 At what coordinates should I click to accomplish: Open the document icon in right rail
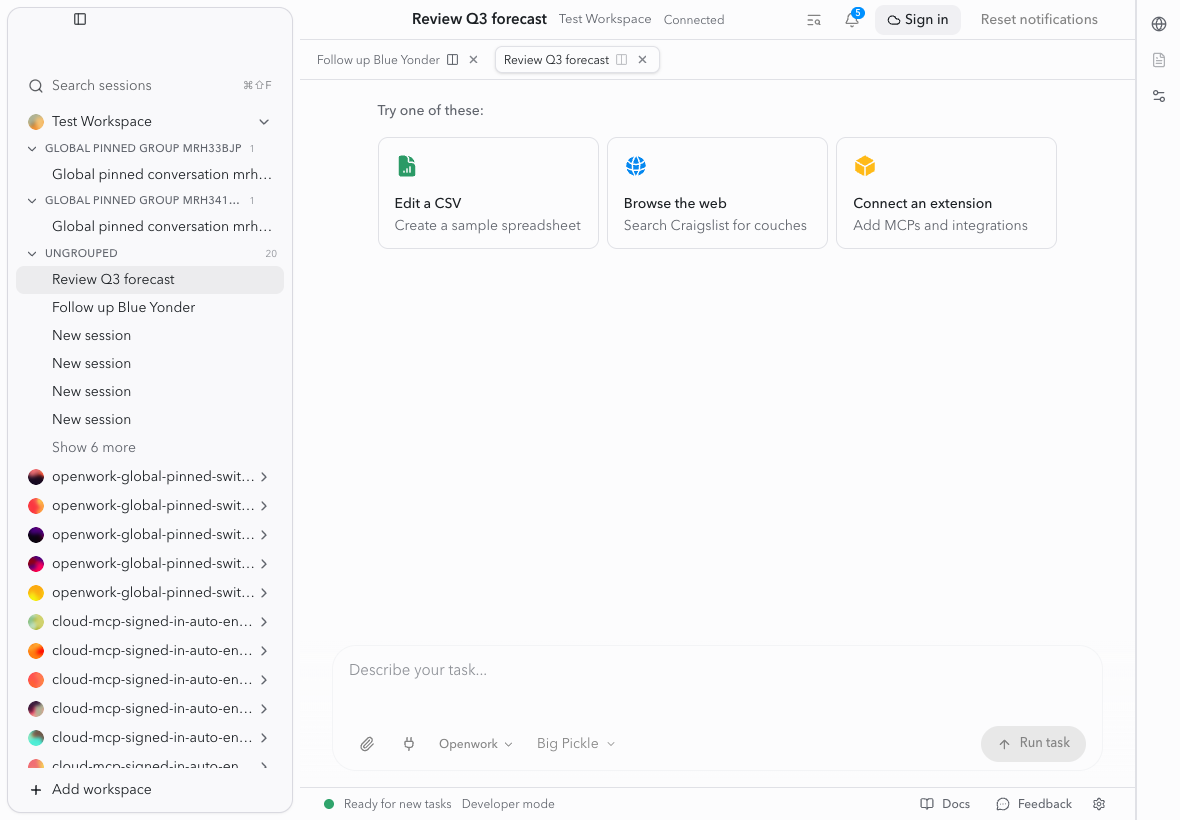[1159, 60]
